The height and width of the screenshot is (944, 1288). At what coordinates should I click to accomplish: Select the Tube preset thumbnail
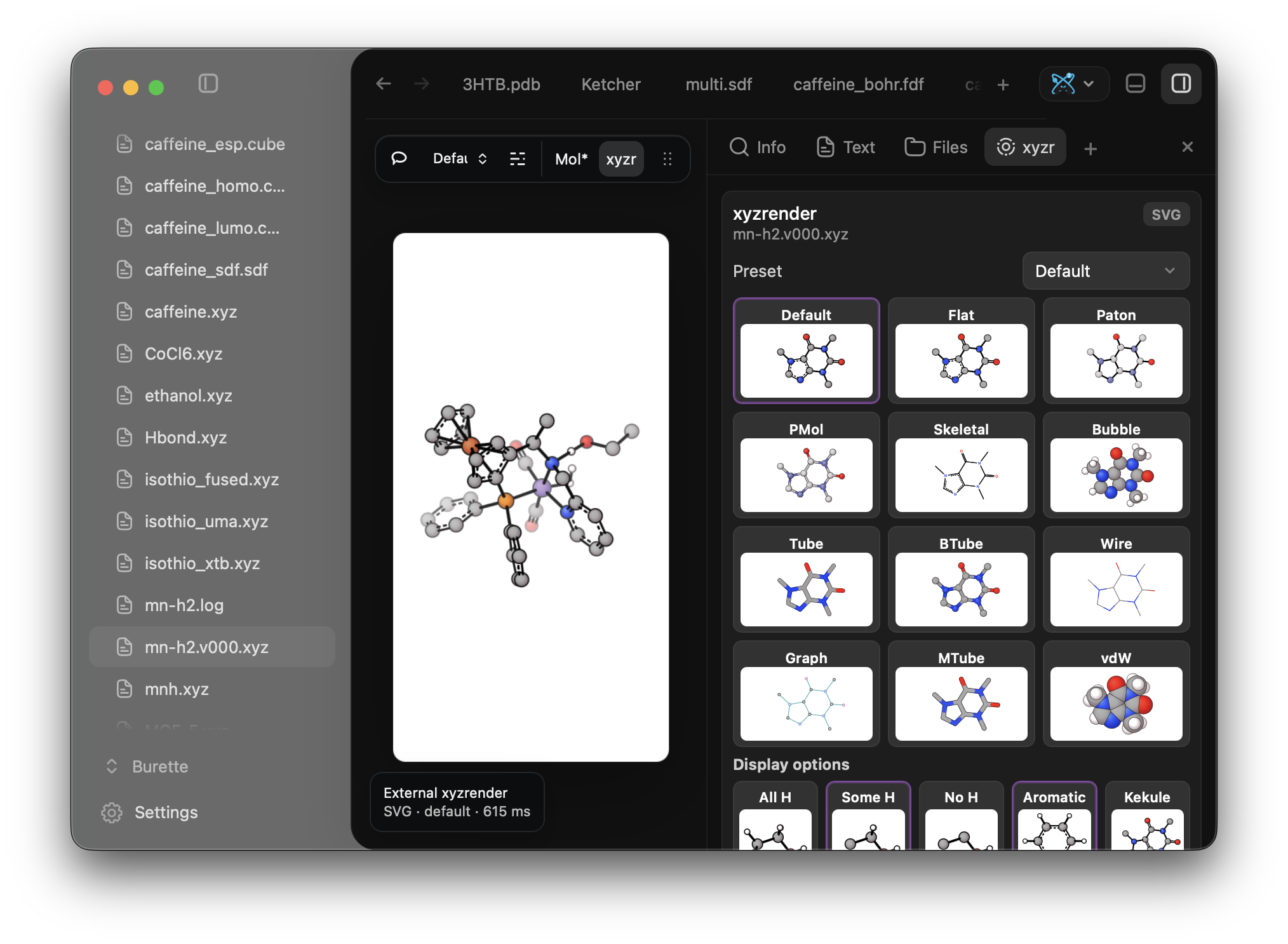click(x=806, y=579)
